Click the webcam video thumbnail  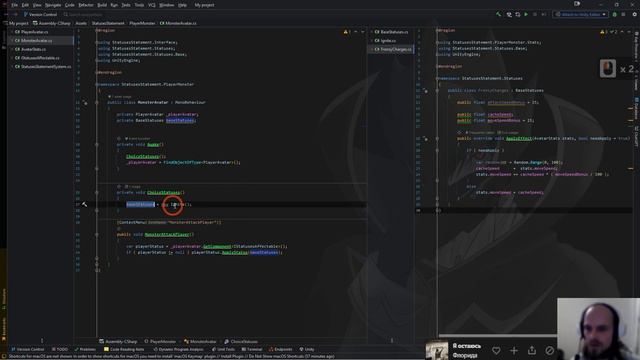(598, 329)
